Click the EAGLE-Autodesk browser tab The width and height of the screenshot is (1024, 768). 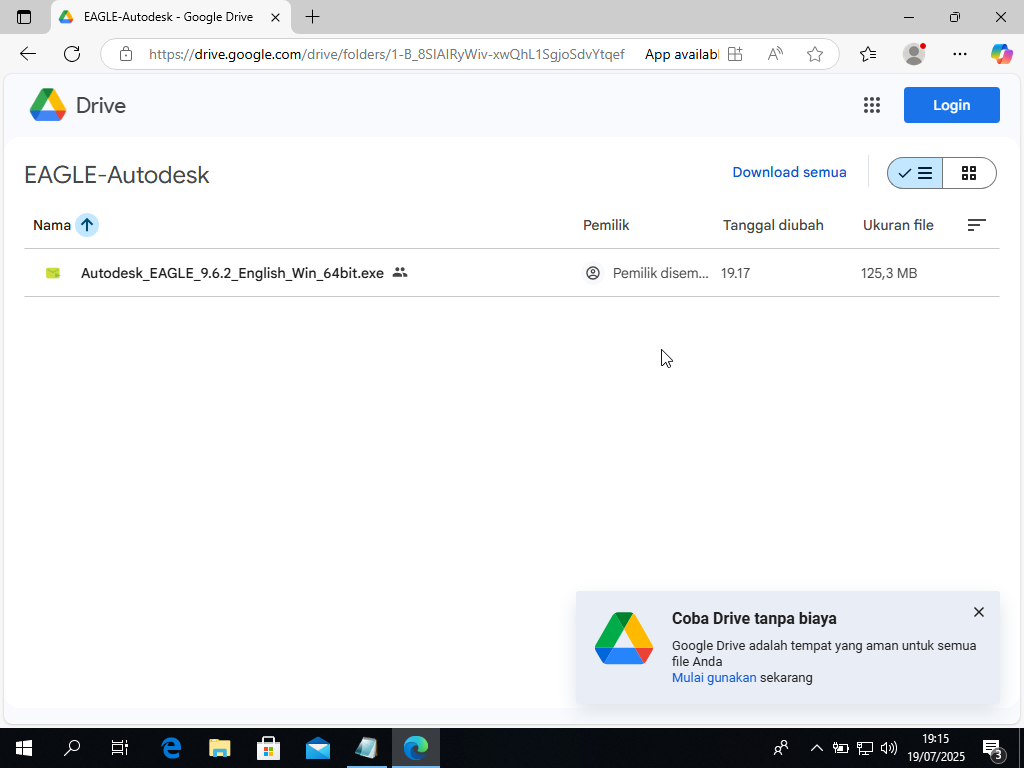pos(165,17)
